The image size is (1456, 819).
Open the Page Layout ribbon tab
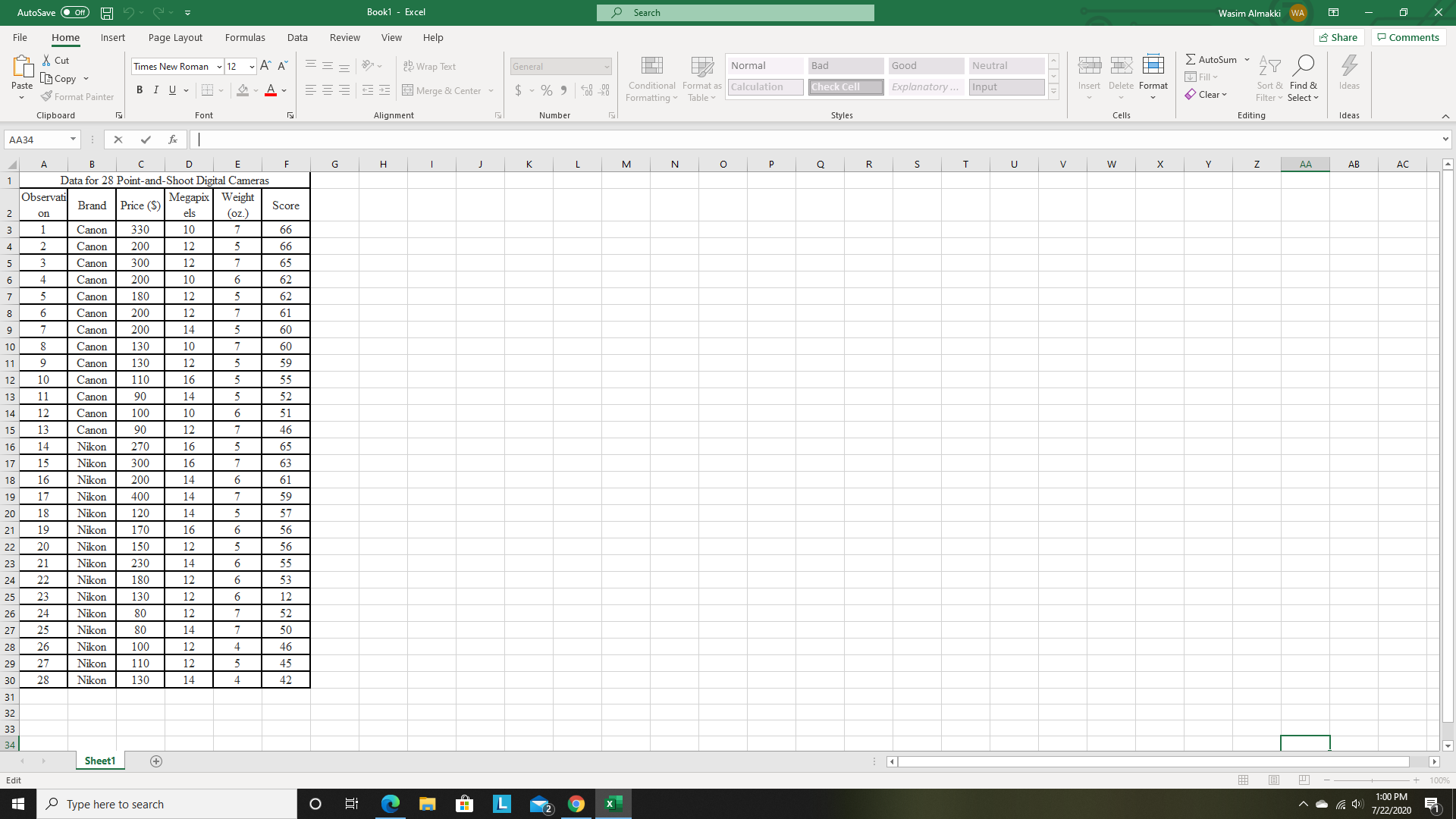(175, 38)
